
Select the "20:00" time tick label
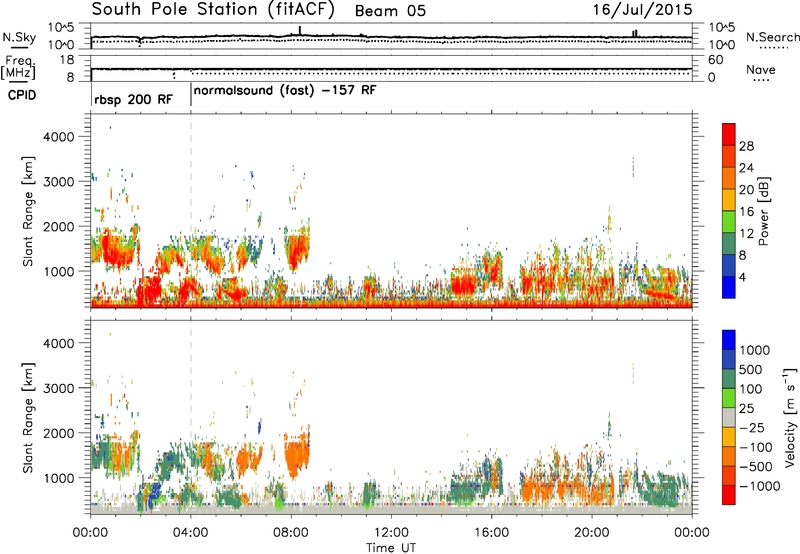592,533
